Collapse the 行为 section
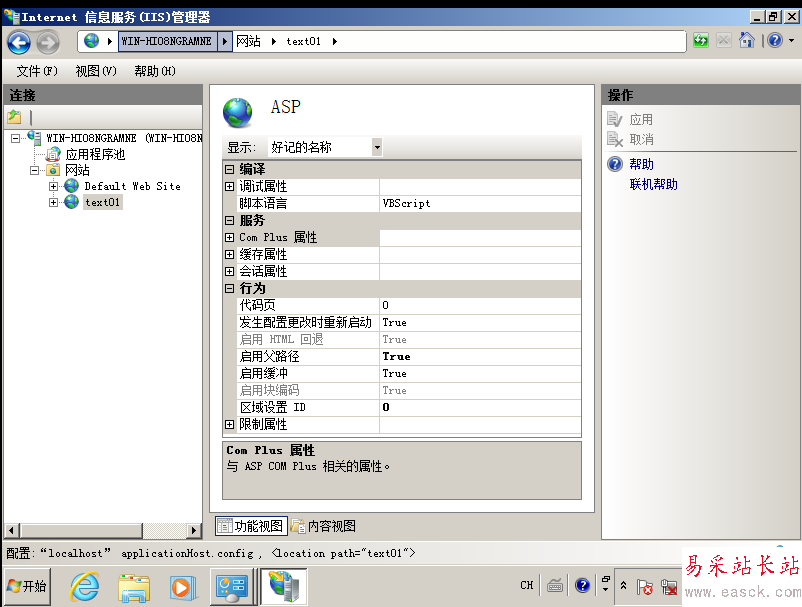The height and width of the screenshot is (607, 802). (x=230, y=288)
